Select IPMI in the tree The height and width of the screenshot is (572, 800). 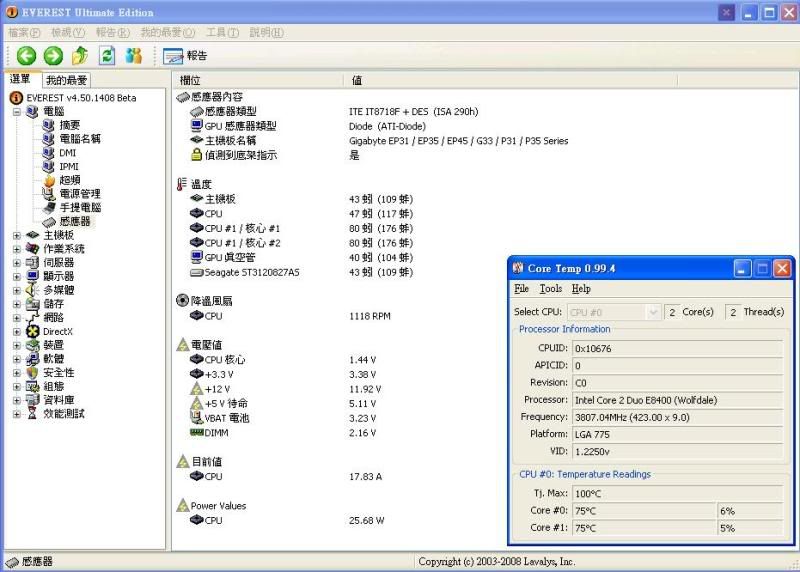(69, 166)
